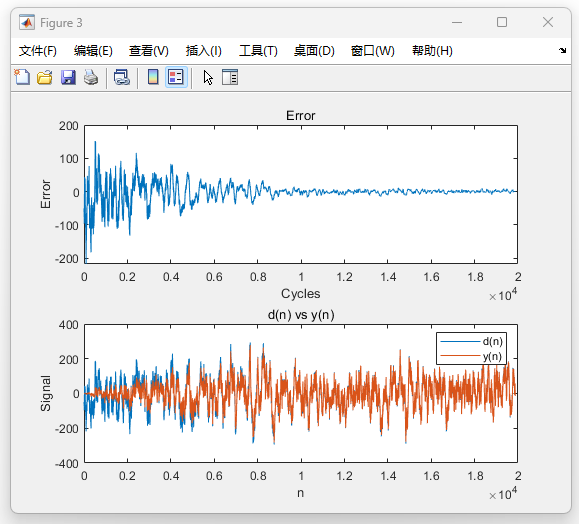Open file with the folder icon
Viewport: 579px width, 524px height.
pos(45,78)
